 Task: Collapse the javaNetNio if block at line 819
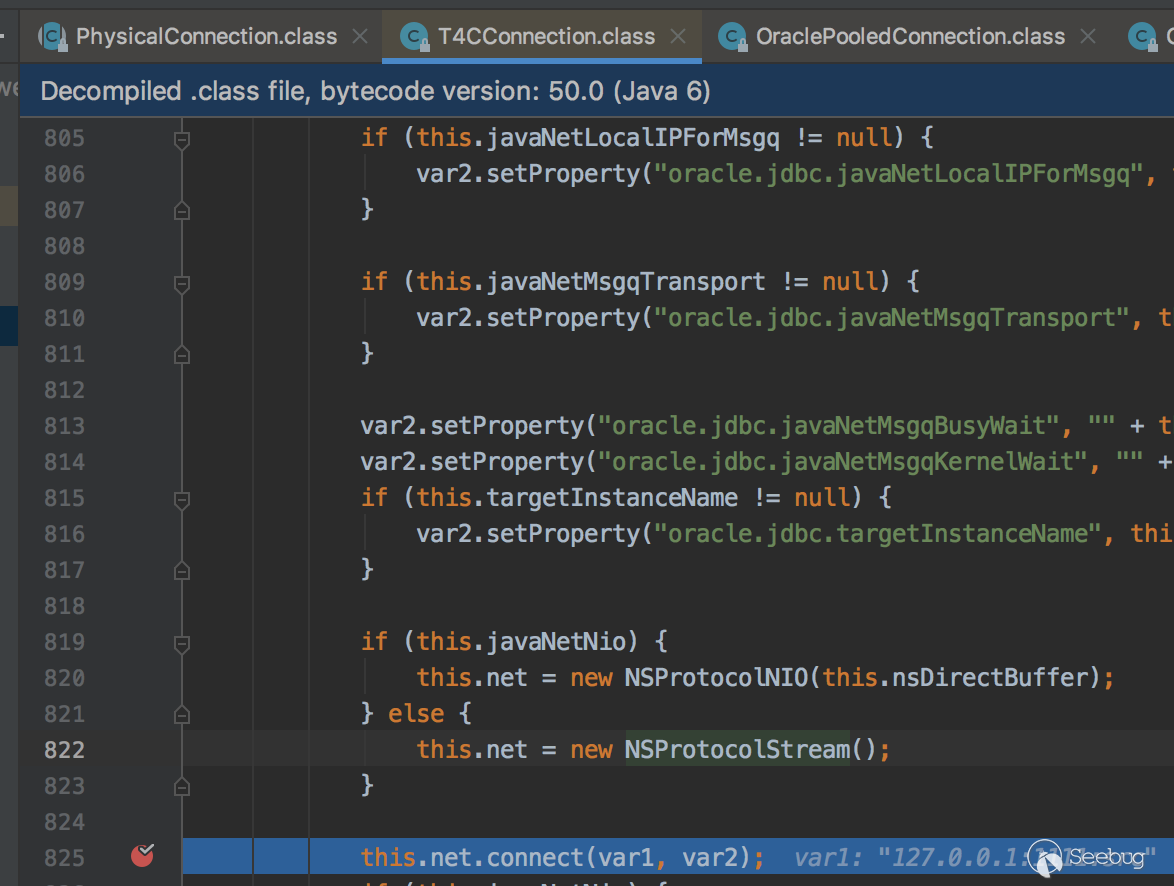[182, 642]
